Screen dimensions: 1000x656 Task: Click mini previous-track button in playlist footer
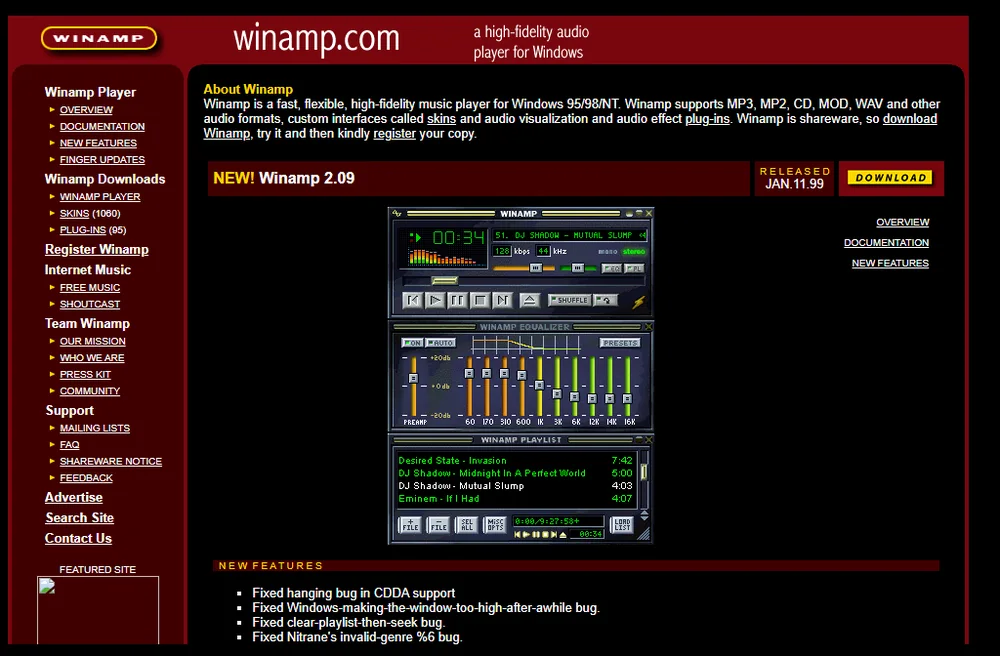517,535
